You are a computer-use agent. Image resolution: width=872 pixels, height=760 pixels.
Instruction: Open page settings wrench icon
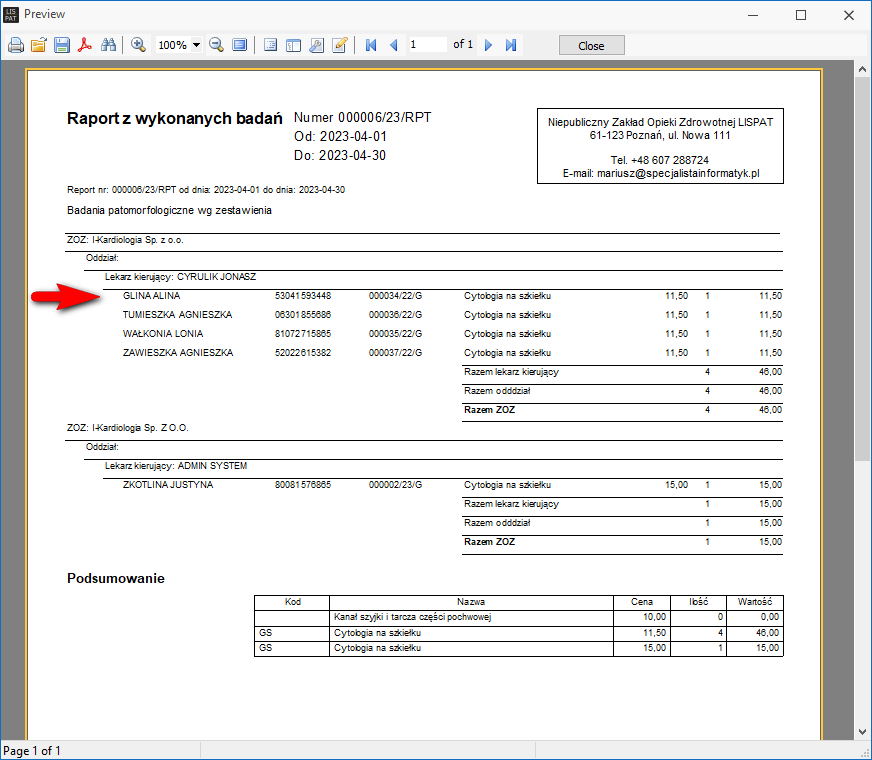[316, 45]
